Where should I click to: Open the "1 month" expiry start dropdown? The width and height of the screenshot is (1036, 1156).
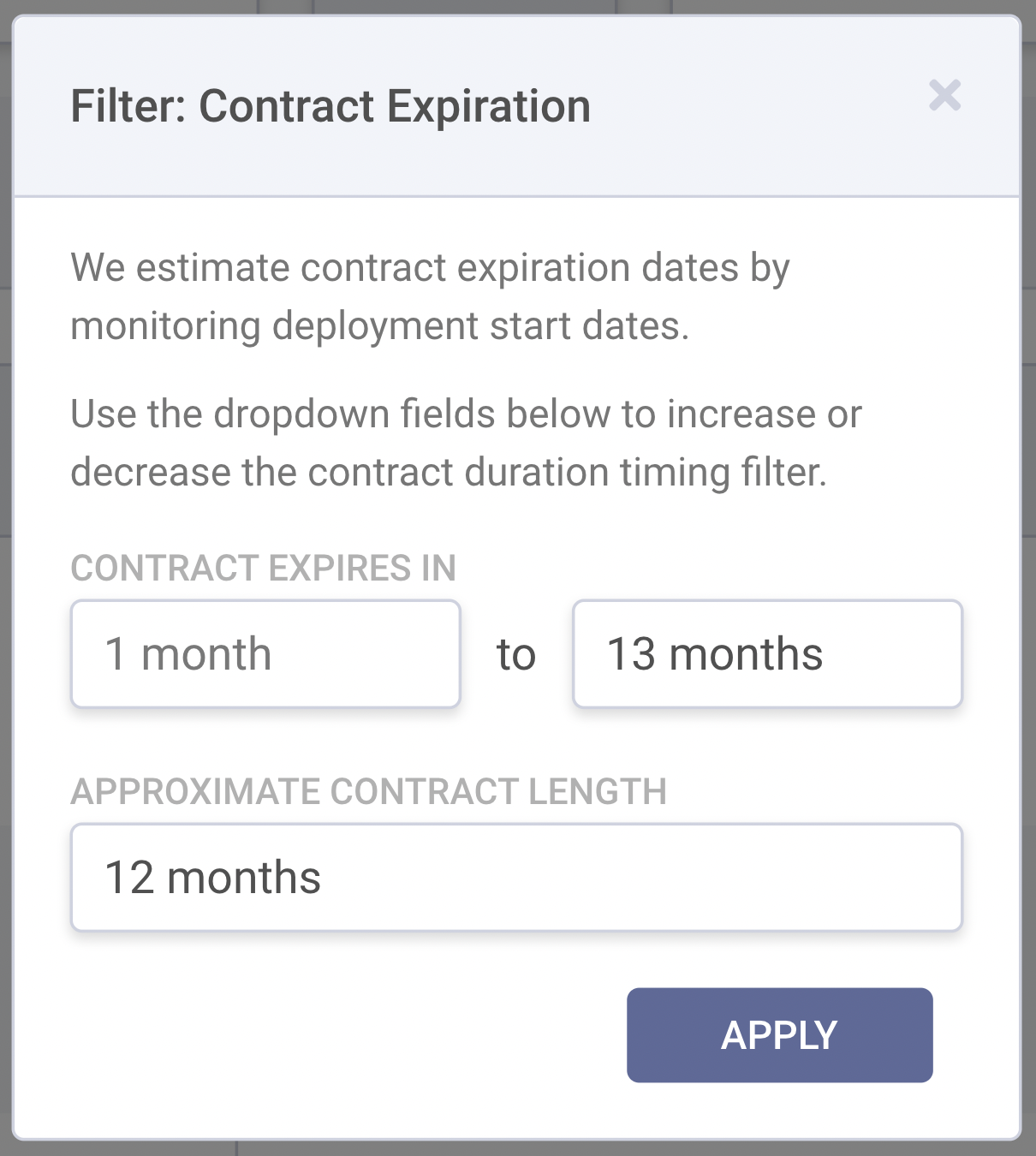coord(265,654)
